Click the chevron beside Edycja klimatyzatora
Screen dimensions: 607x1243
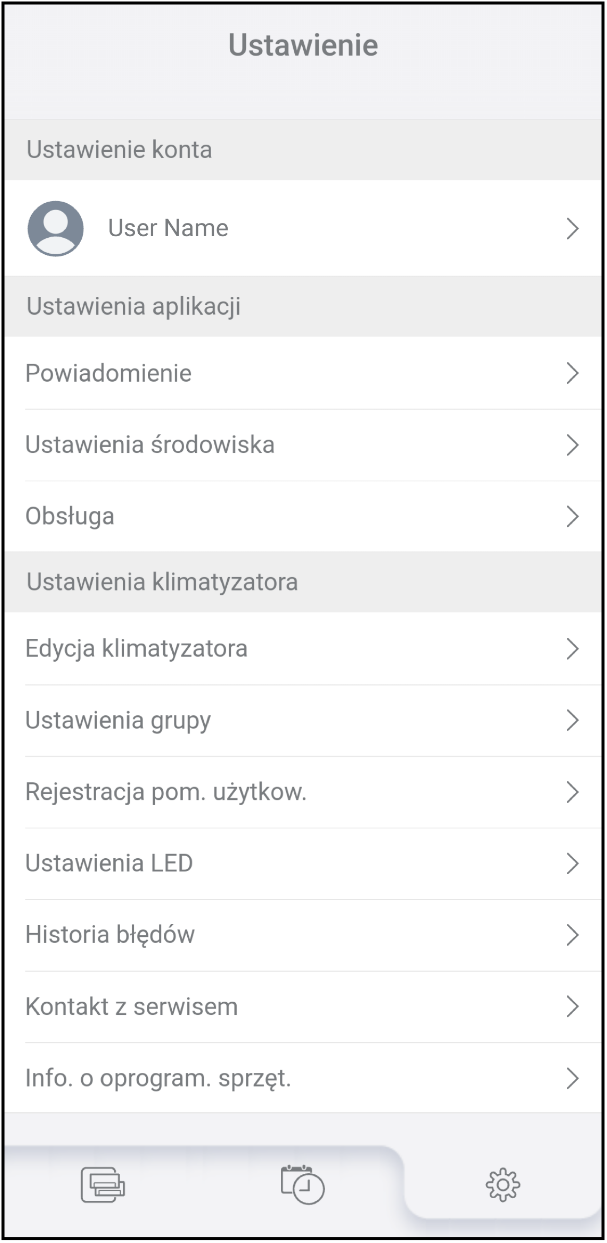[572, 649]
